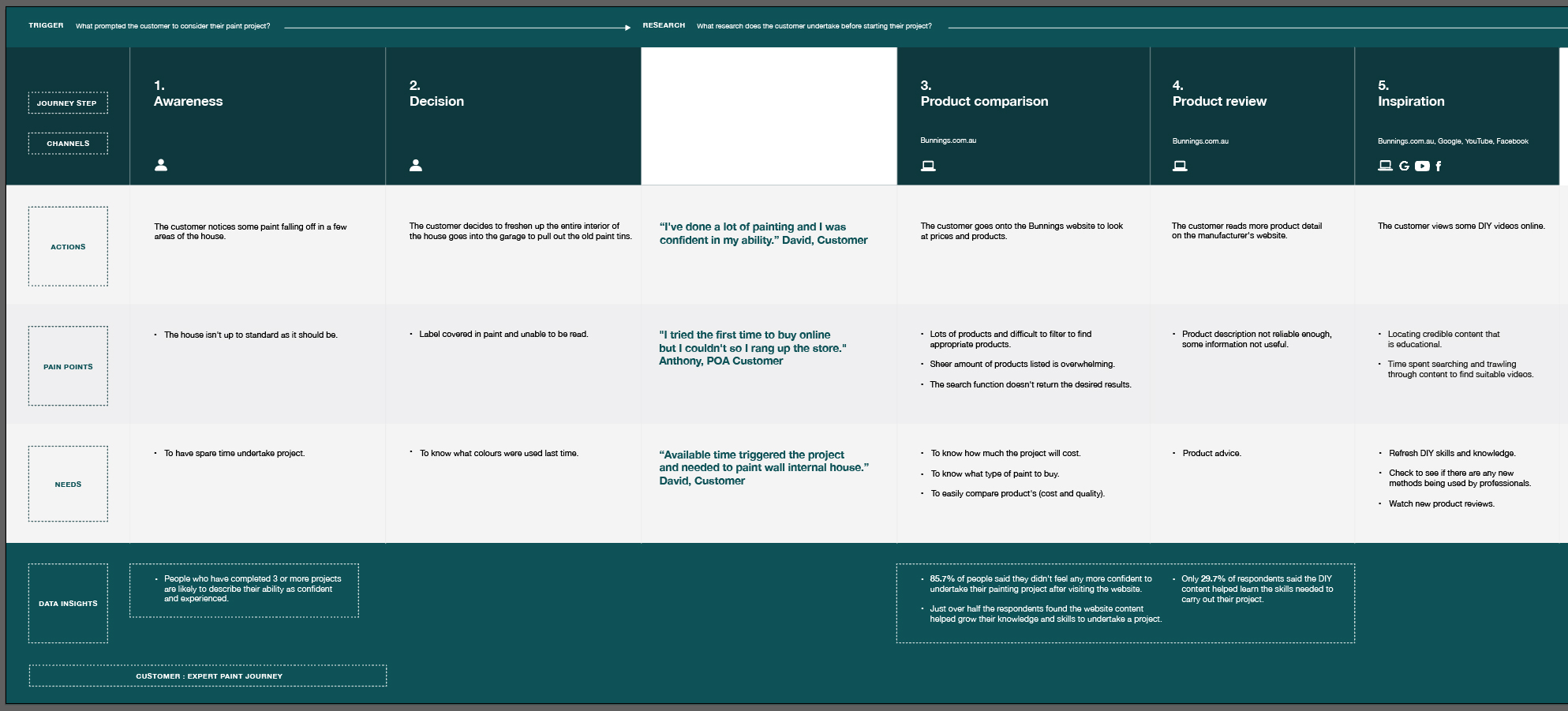Click the person icon under Awareness

[161, 165]
